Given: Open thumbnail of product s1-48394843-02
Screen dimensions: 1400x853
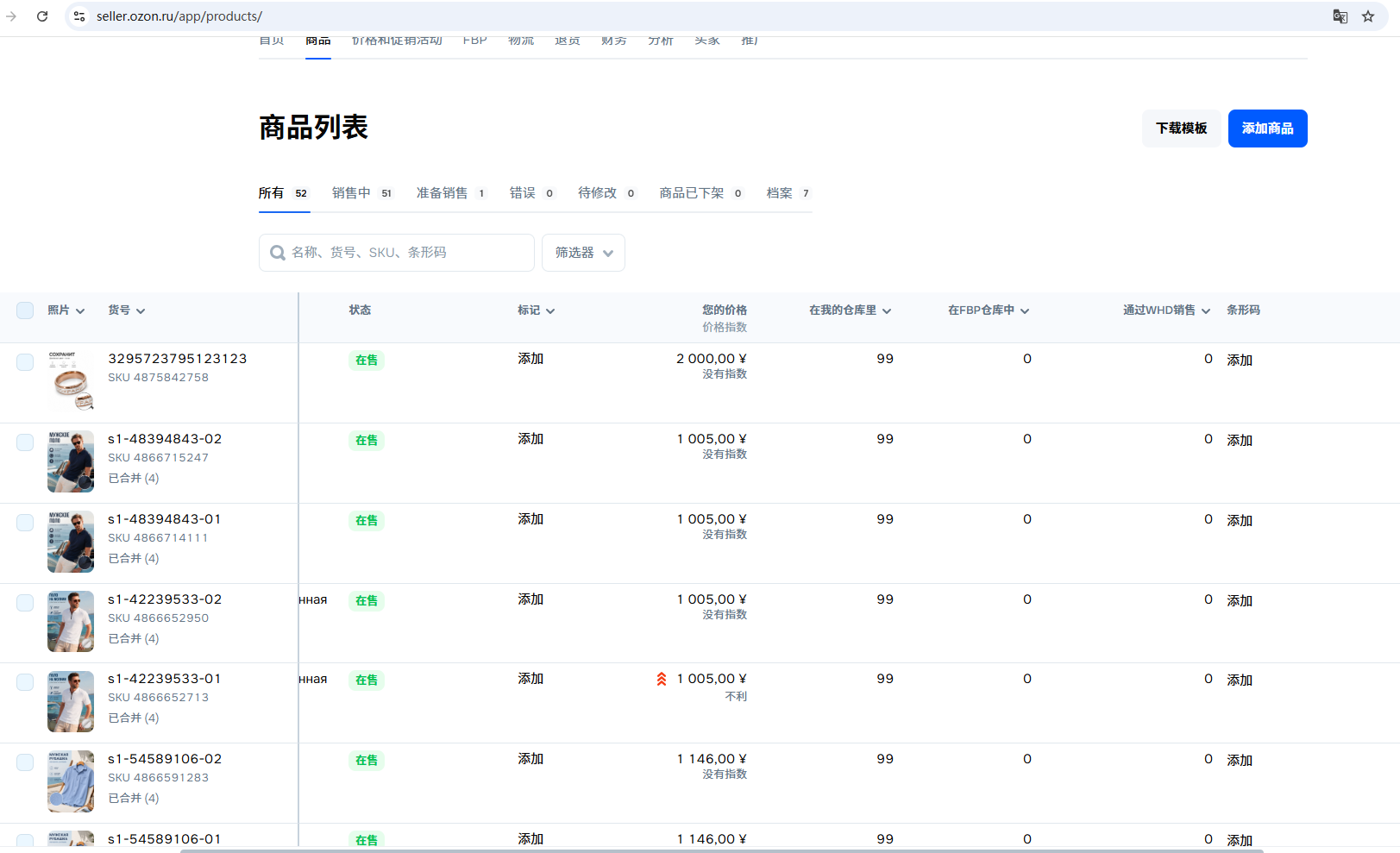Looking at the screenshot, I should (71, 461).
